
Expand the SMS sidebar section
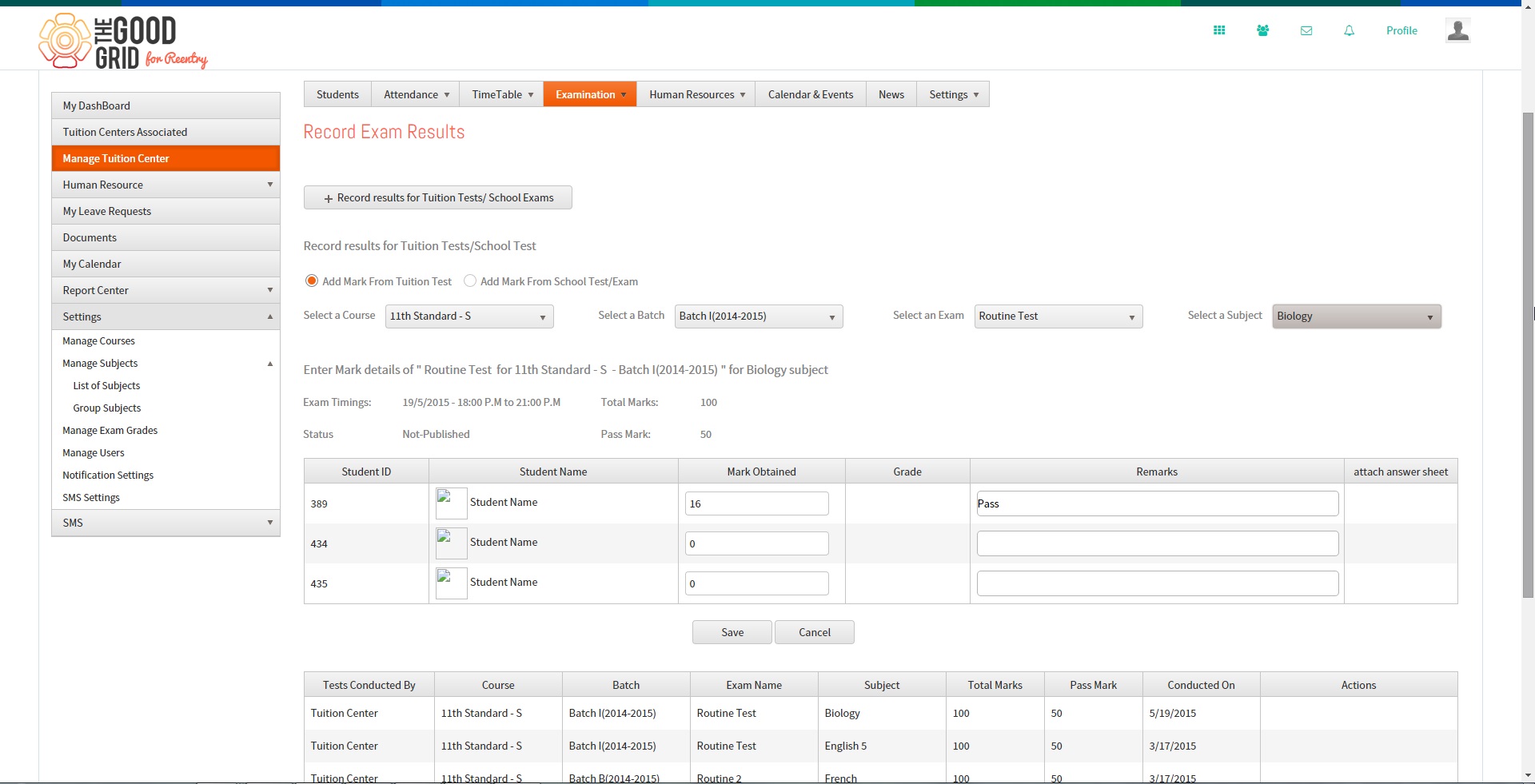click(x=165, y=523)
